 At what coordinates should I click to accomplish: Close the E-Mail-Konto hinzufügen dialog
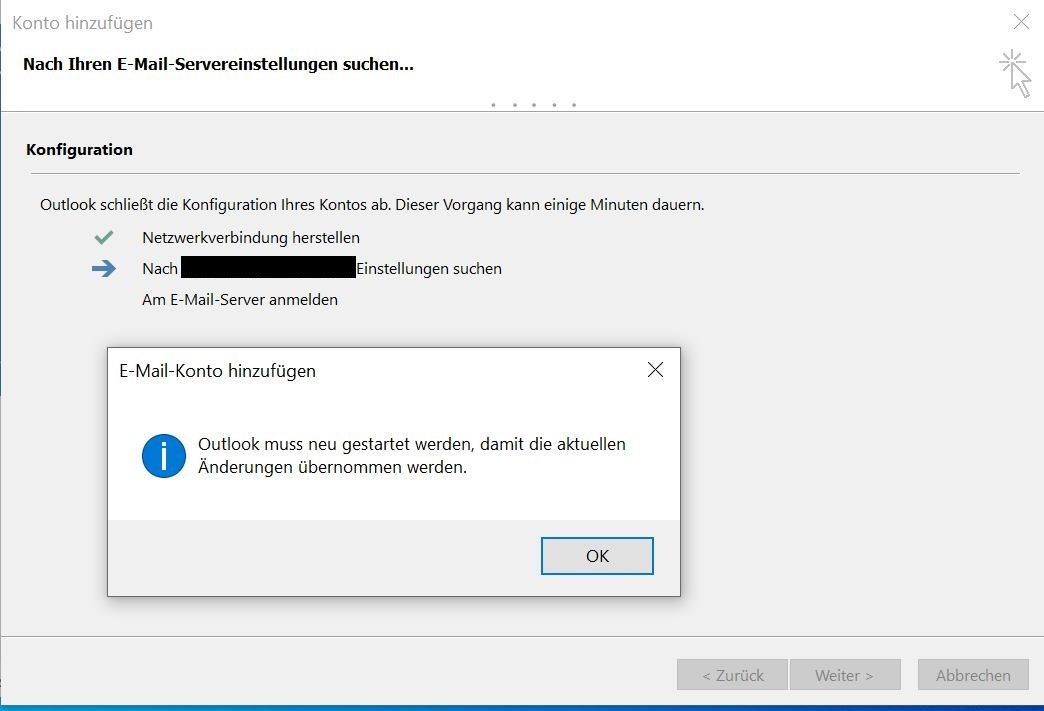(x=655, y=370)
